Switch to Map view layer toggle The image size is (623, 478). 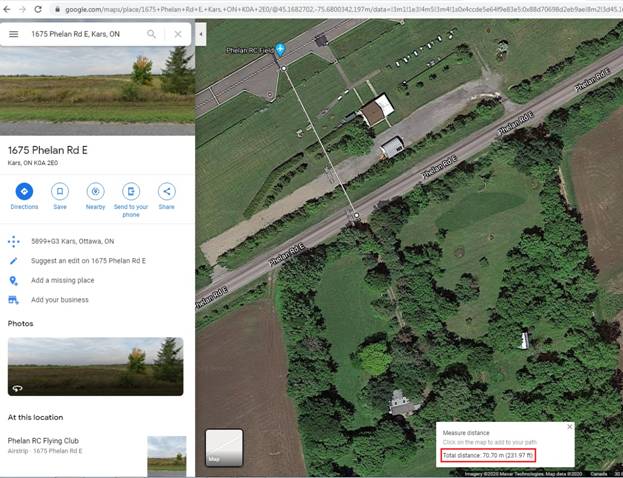tap(224, 448)
